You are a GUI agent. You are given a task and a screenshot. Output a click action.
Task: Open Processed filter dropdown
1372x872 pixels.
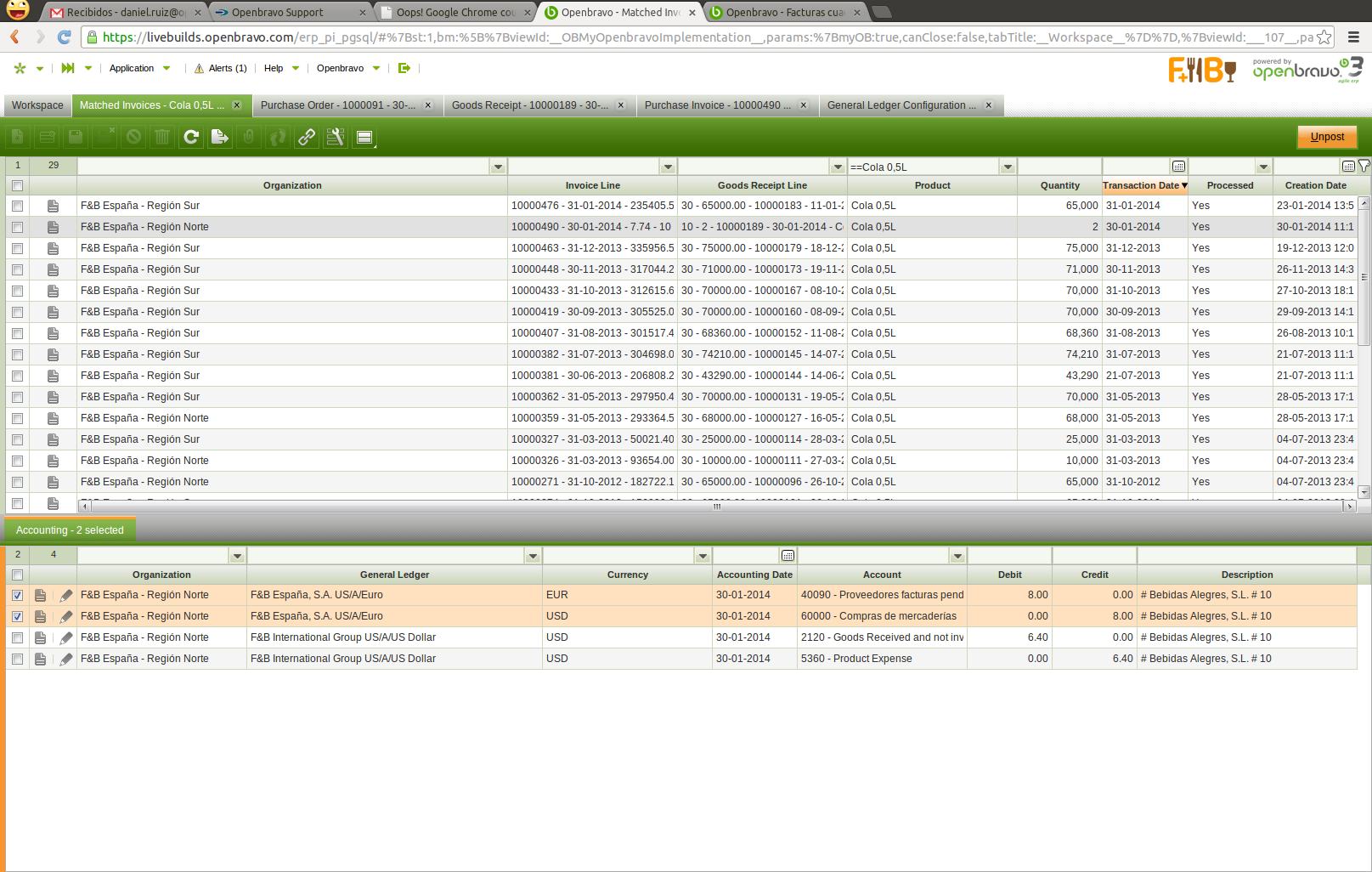(1264, 167)
